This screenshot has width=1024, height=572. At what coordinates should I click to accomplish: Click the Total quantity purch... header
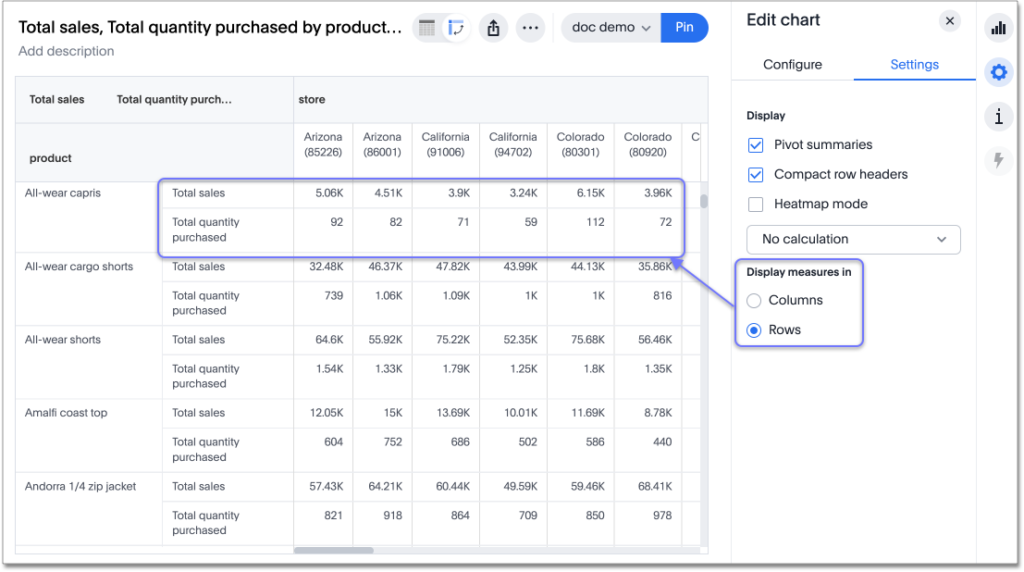174,100
